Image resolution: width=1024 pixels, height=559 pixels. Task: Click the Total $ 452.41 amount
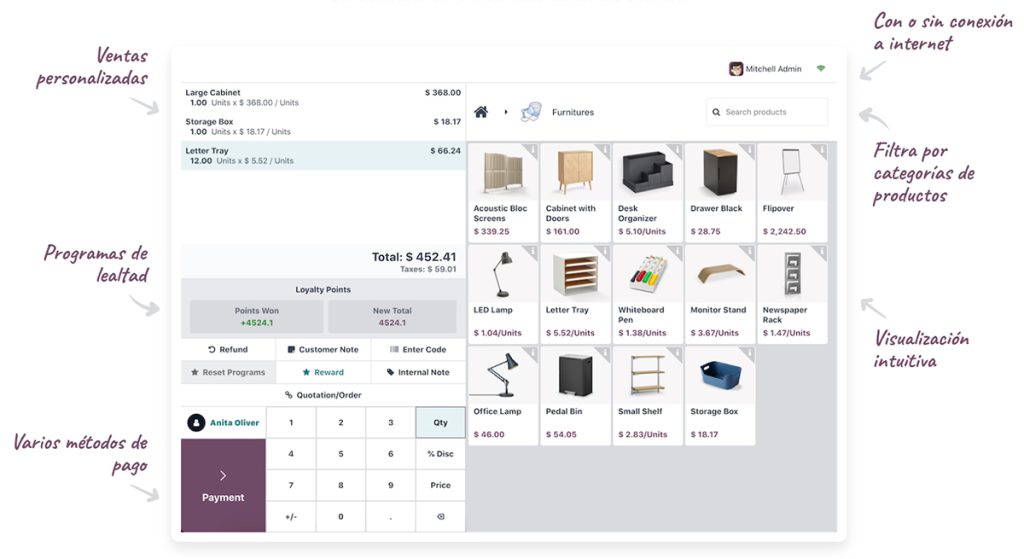coord(414,257)
